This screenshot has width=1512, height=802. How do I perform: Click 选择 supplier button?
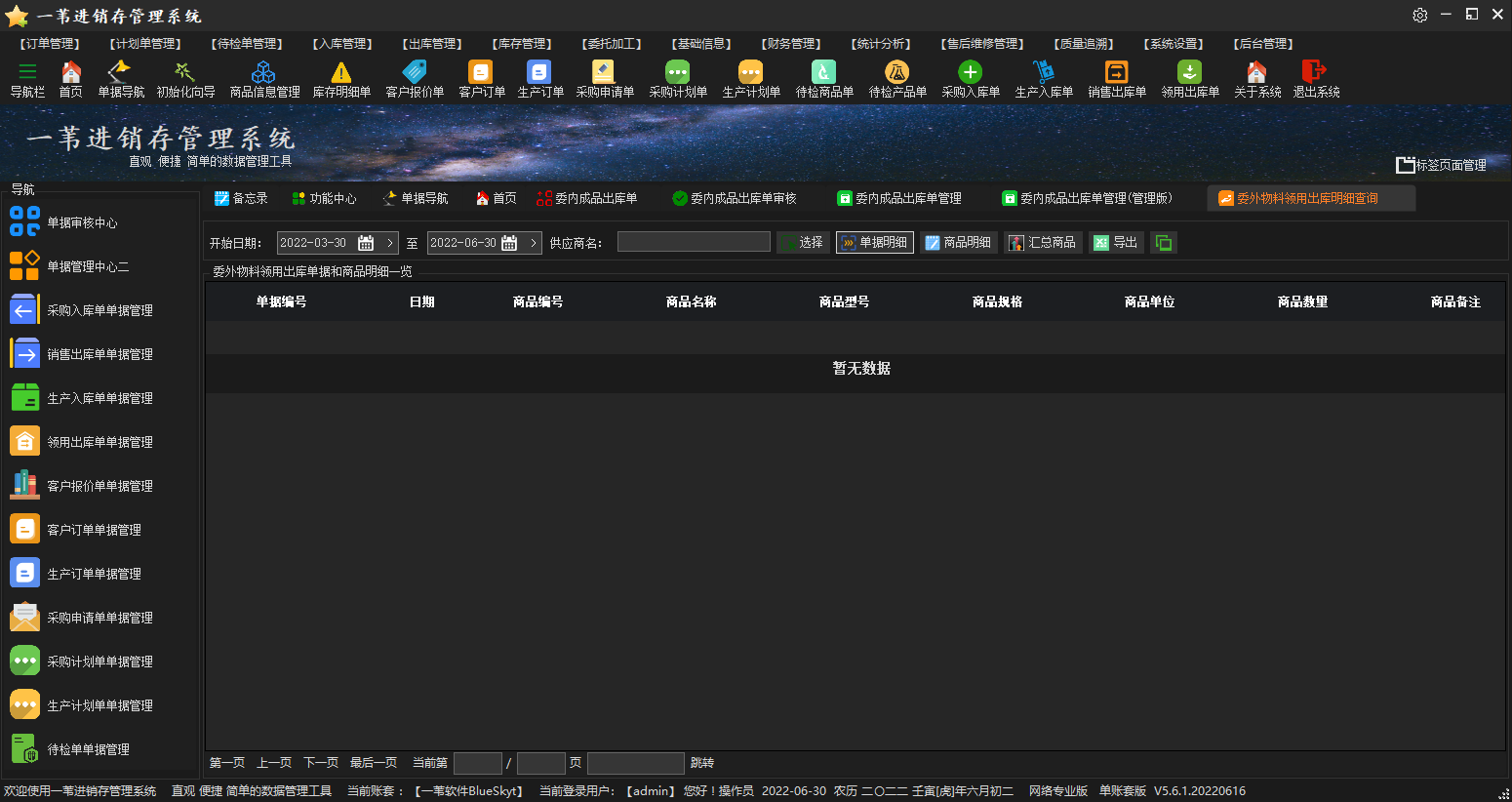[803, 243]
